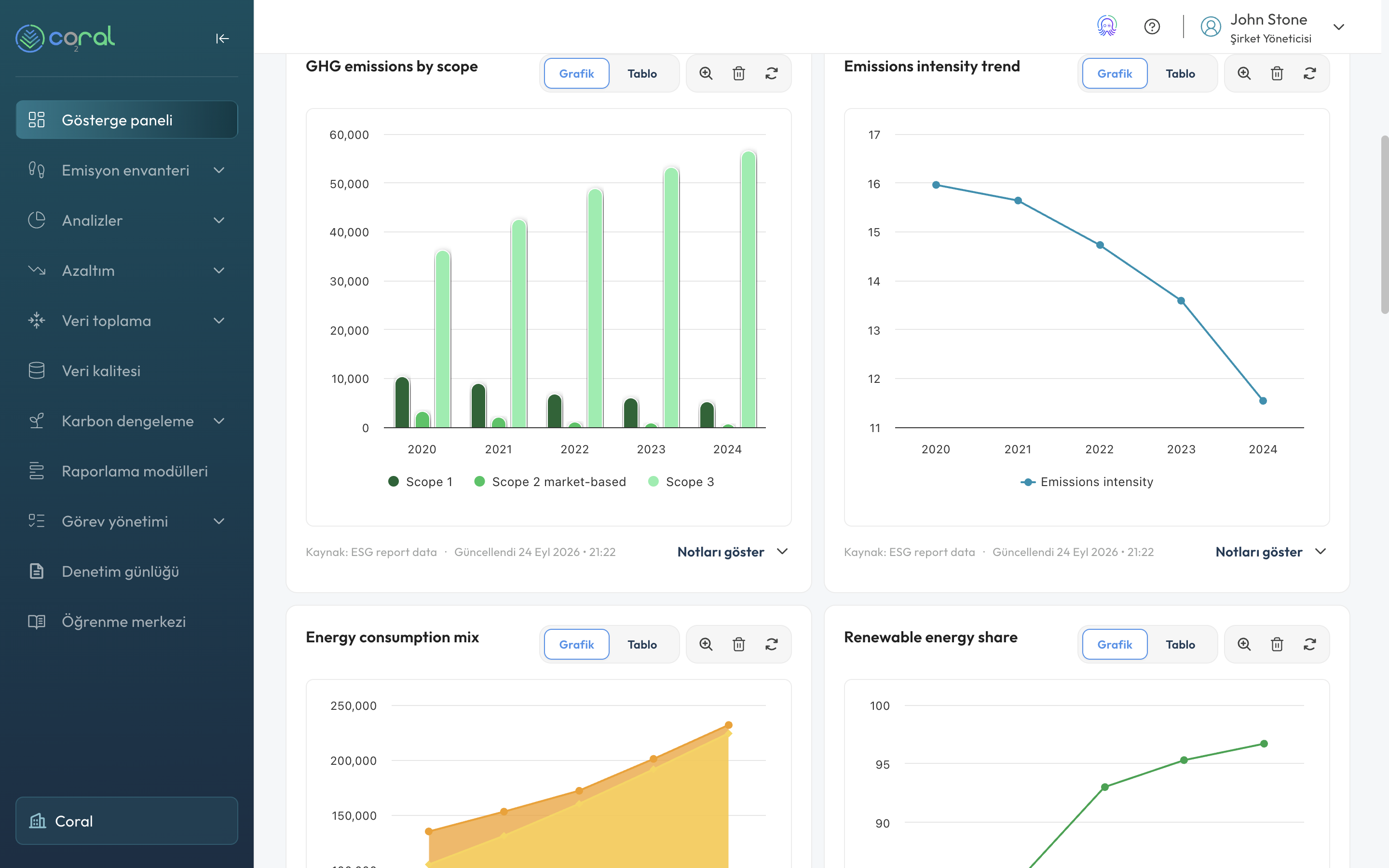The width and height of the screenshot is (1389, 868).
Task: Switch Emissions intensity trend to Tablo view
Action: pyautogui.click(x=1180, y=73)
